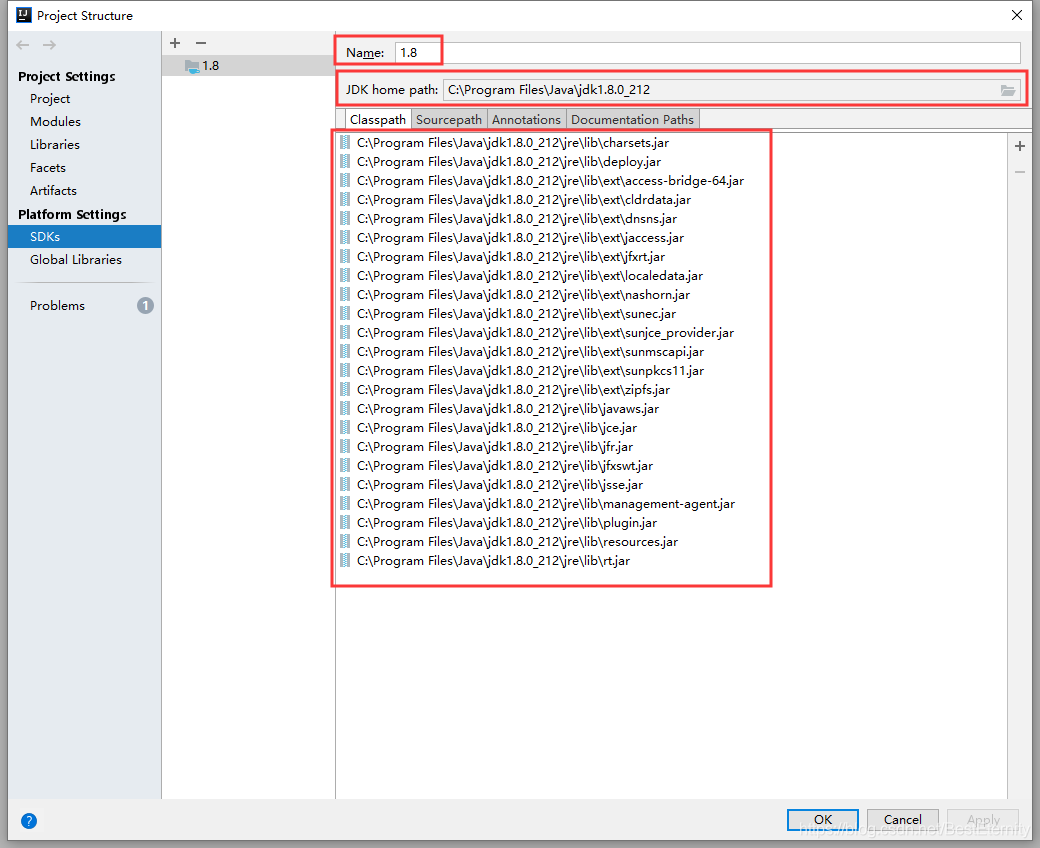This screenshot has width=1040, height=848.
Task: Close the Project Structure dialog
Action: pyautogui.click(x=1017, y=15)
